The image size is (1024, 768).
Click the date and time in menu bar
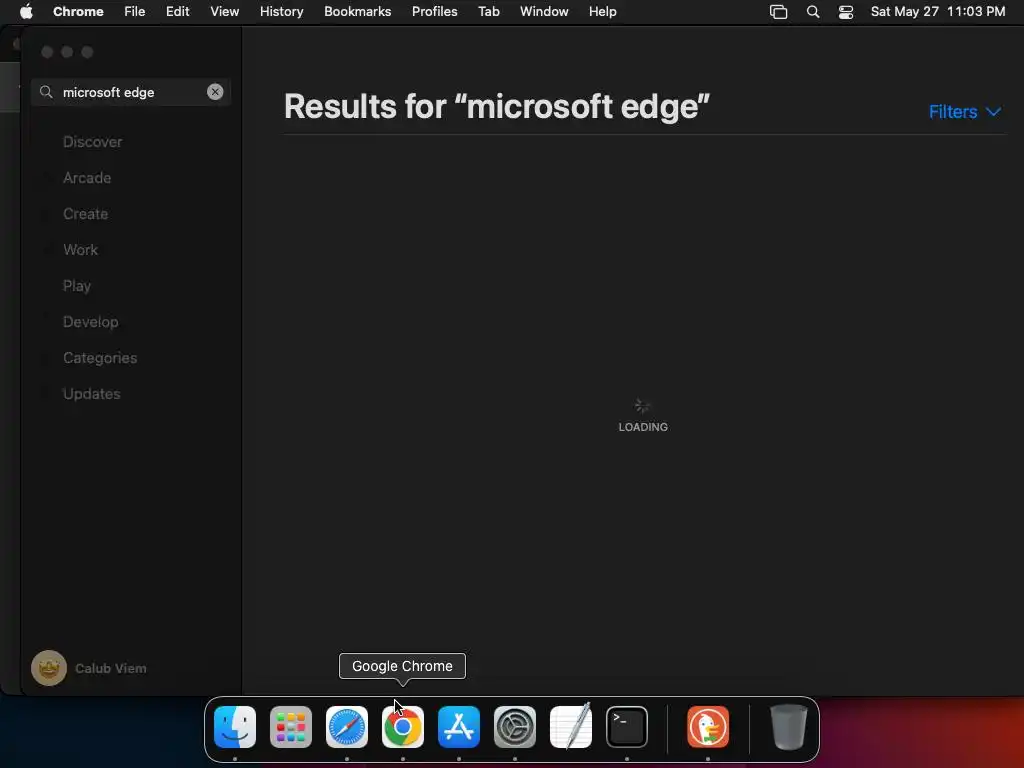coord(938,12)
